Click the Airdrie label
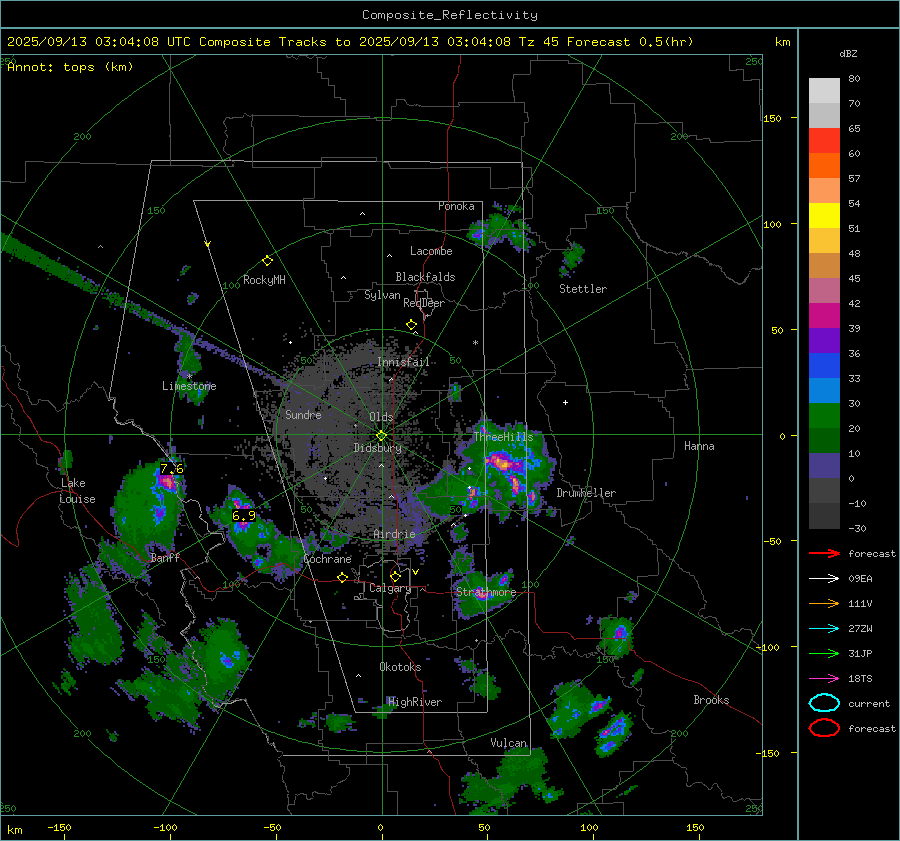This screenshot has height=841, width=900. coord(394,534)
